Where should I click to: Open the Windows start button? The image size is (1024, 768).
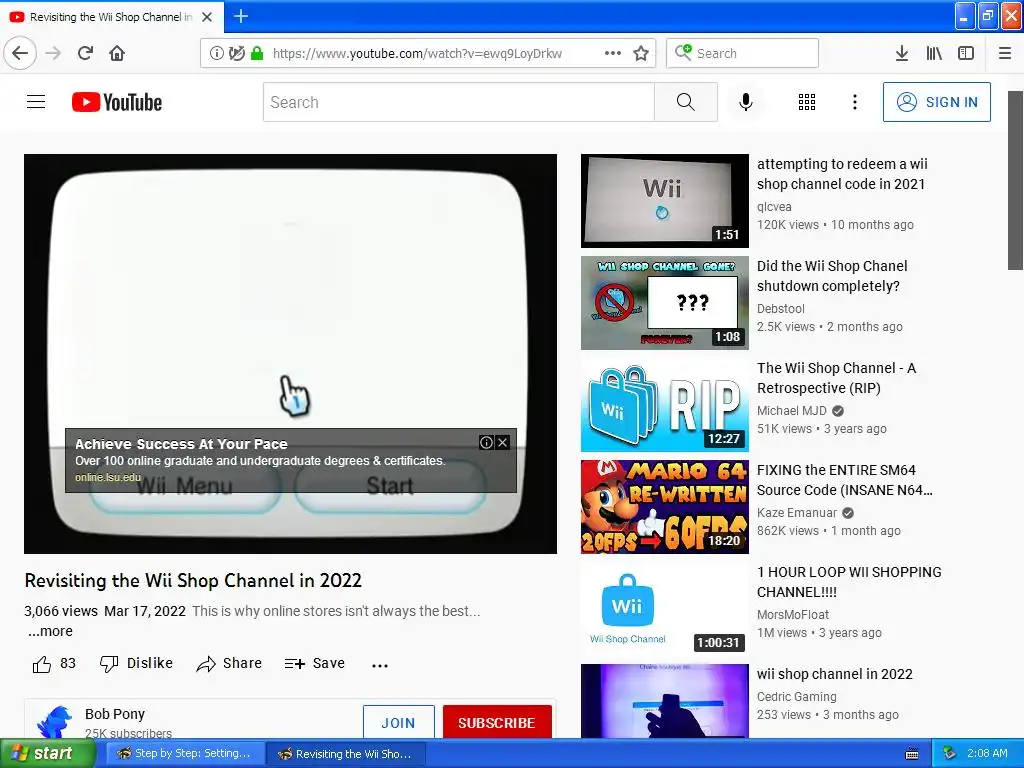point(47,754)
